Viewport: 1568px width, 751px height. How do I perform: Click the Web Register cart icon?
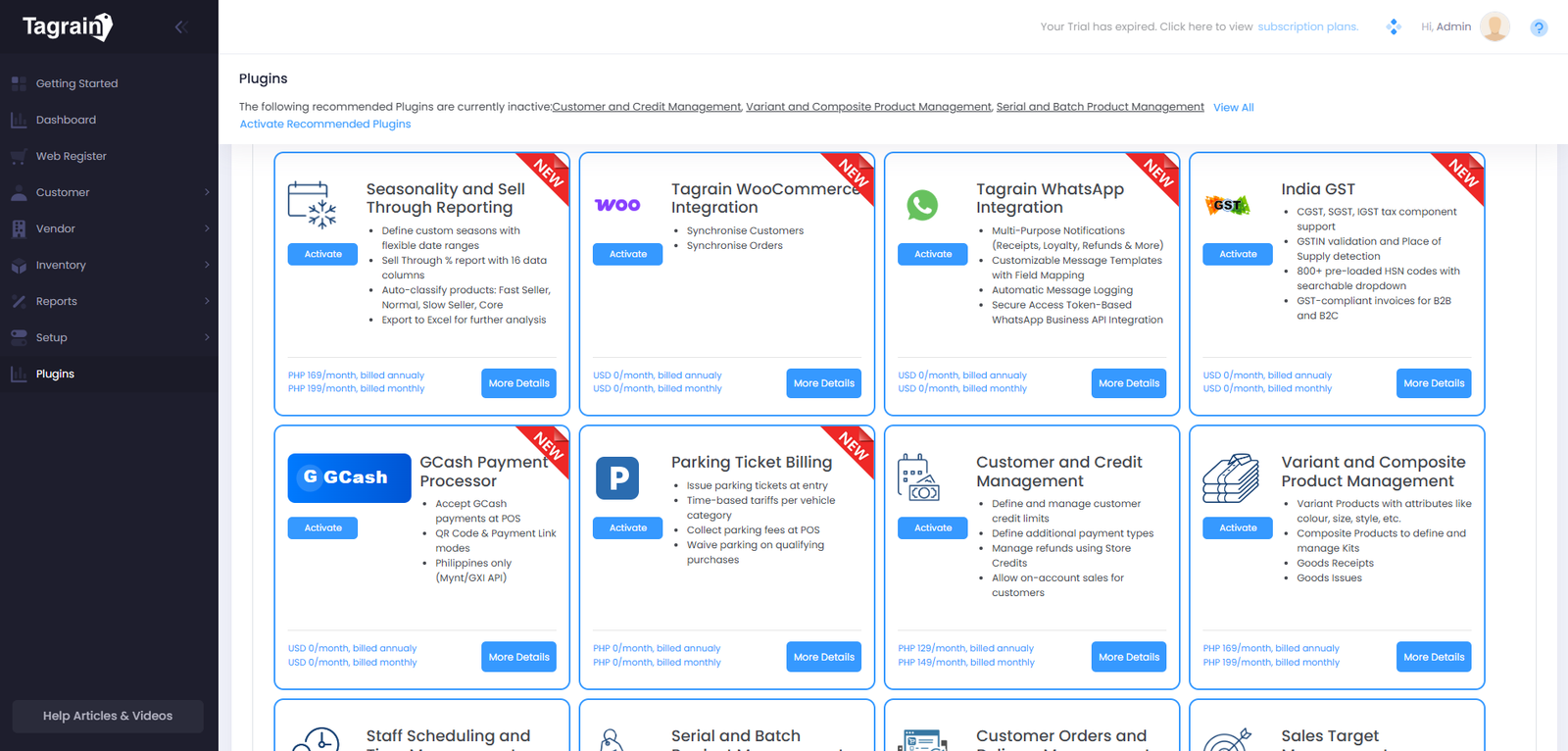click(19, 156)
